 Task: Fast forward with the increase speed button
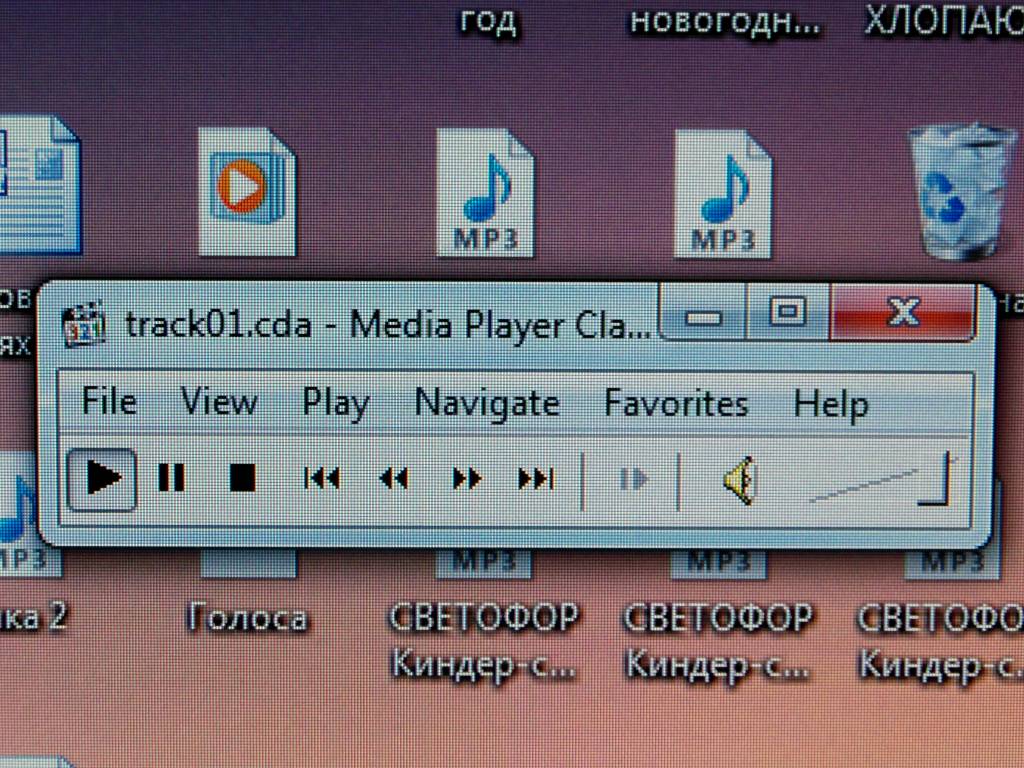point(467,479)
